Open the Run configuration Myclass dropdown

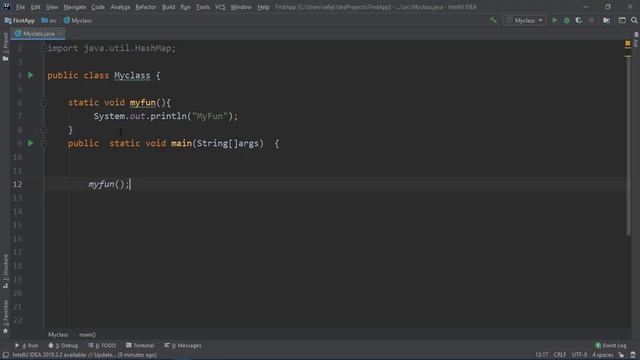pos(524,20)
